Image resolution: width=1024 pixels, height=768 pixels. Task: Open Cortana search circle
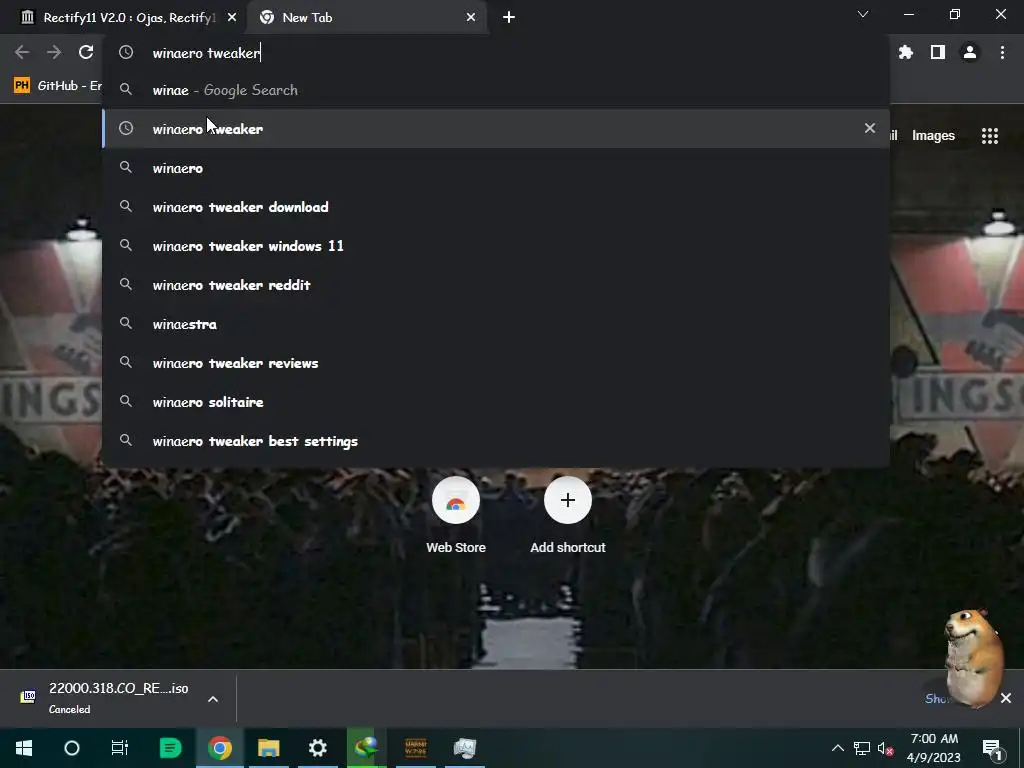click(72, 748)
